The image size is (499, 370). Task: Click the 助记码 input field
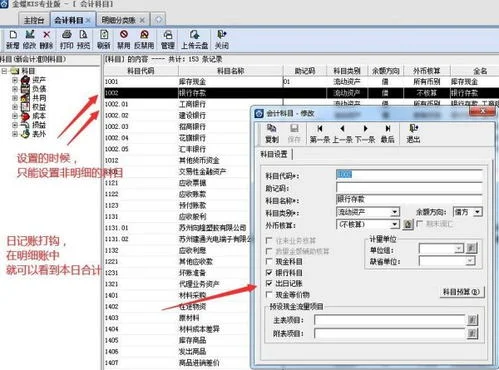pos(409,187)
